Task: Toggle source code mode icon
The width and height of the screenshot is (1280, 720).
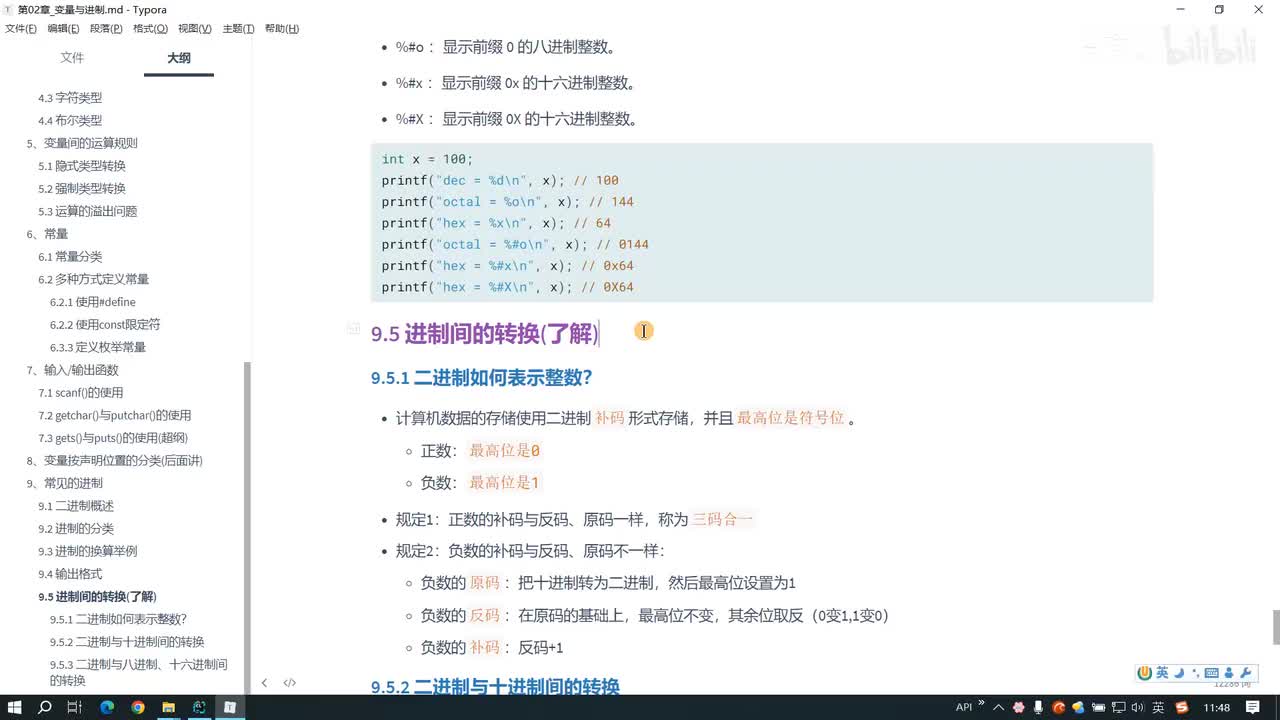Action: pyautogui.click(x=290, y=683)
